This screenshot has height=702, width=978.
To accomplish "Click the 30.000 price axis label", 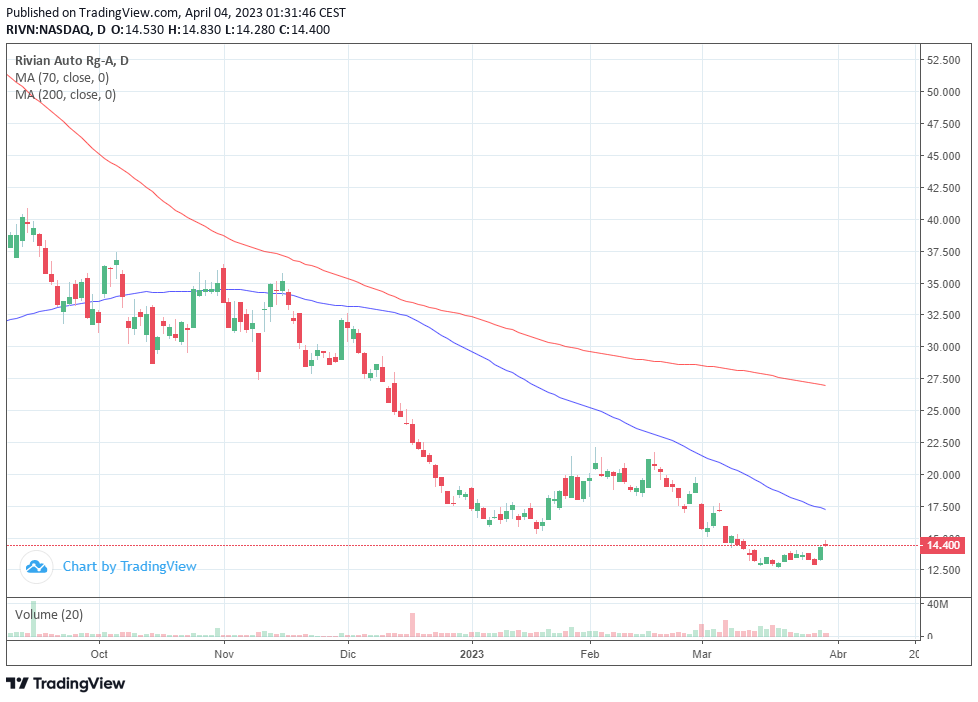I will [943, 347].
